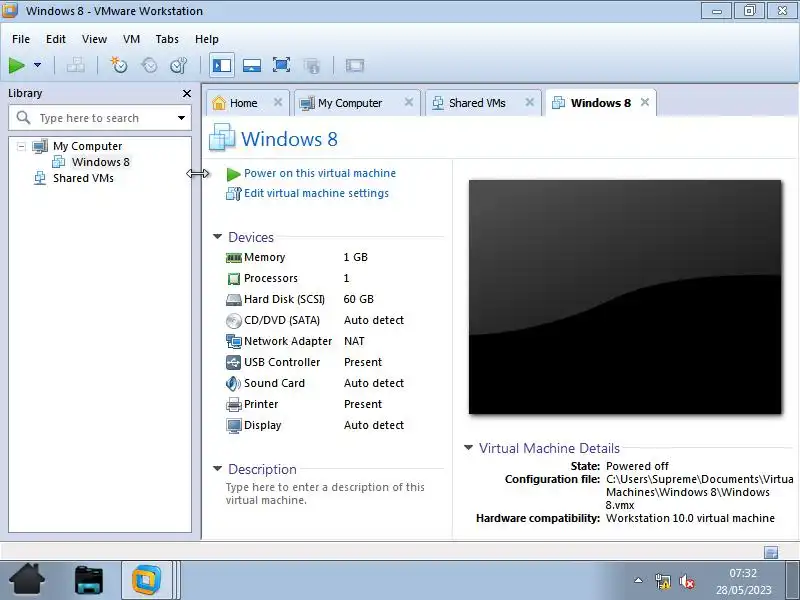The height and width of the screenshot is (600, 800).
Task: Click the Workstation 10.0 virtual machine text
Action: click(x=690, y=518)
